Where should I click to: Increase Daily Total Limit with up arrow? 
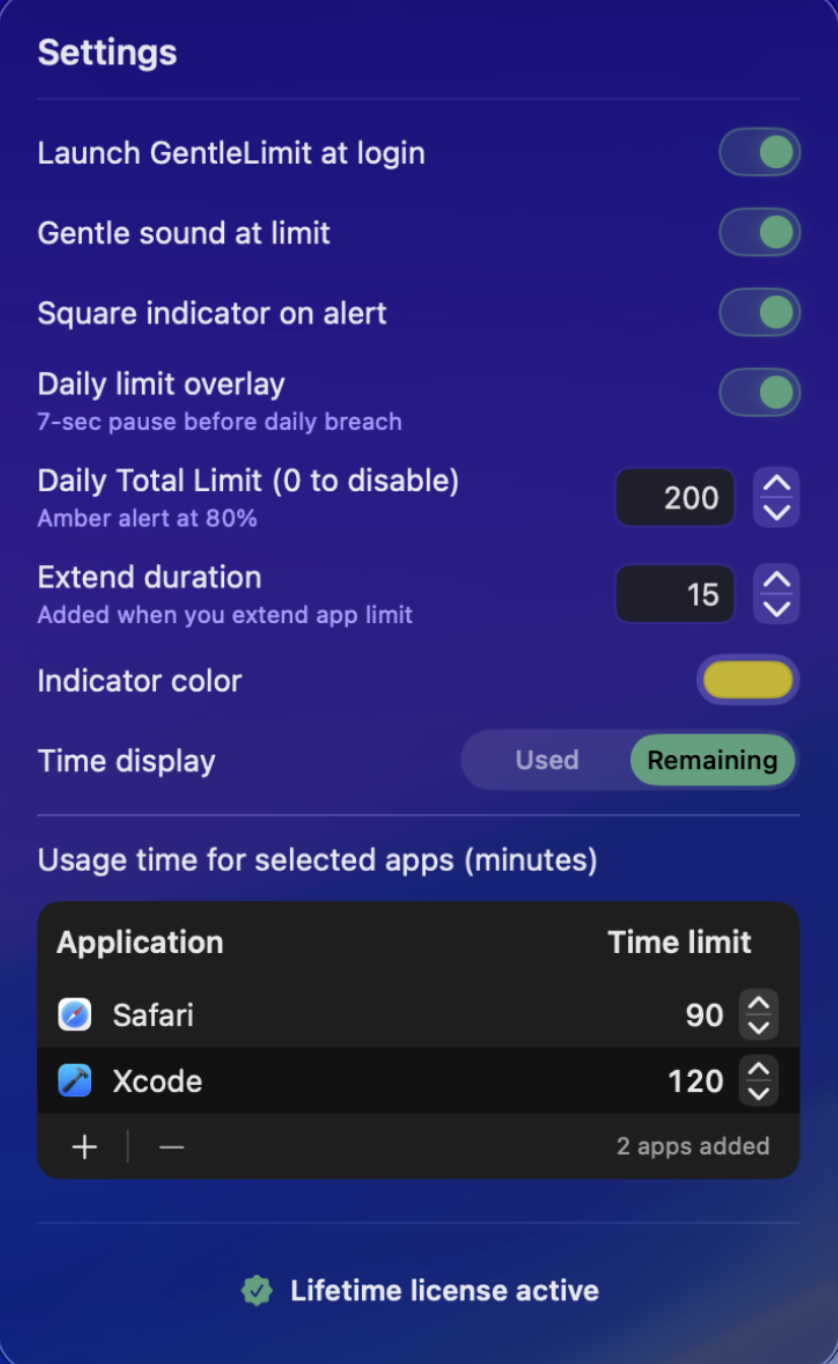(777, 485)
